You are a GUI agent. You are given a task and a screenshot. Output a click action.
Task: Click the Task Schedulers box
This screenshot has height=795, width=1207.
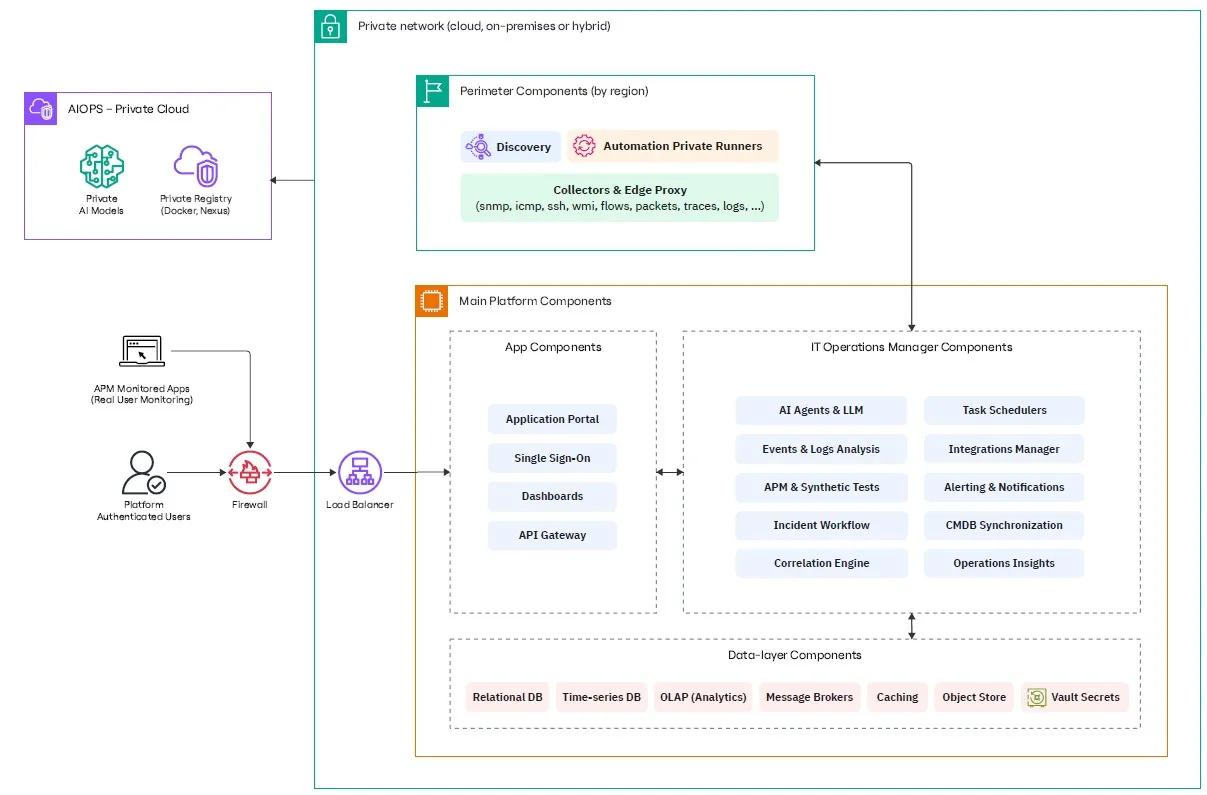(x=1004, y=411)
